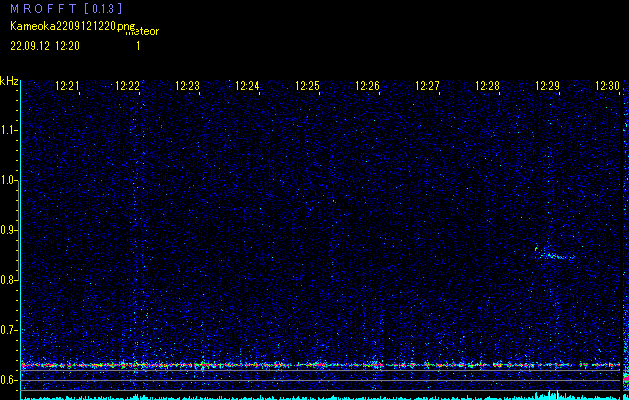The height and width of the screenshot is (400, 629).
Task: Click the 12:24 time axis label
Action: coord(247,86)
